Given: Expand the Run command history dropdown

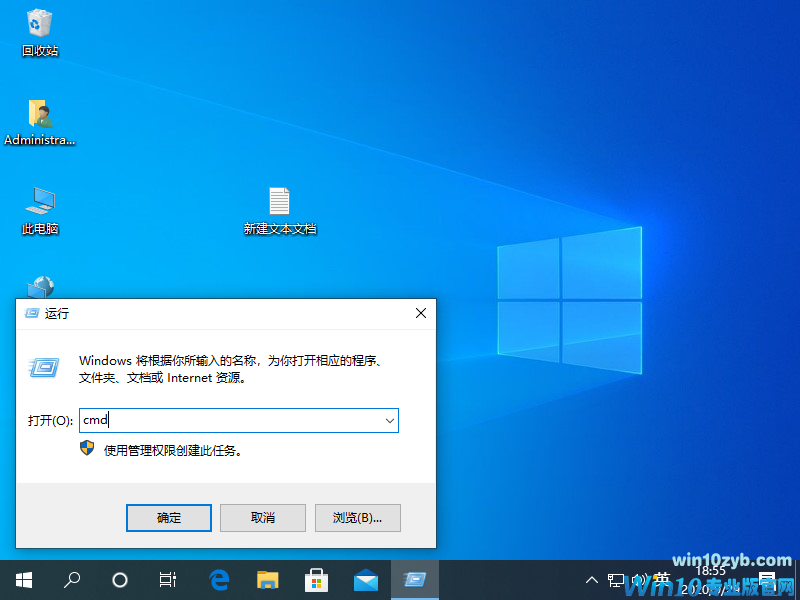Looking at the screenshot, I should tap(389, 420).
